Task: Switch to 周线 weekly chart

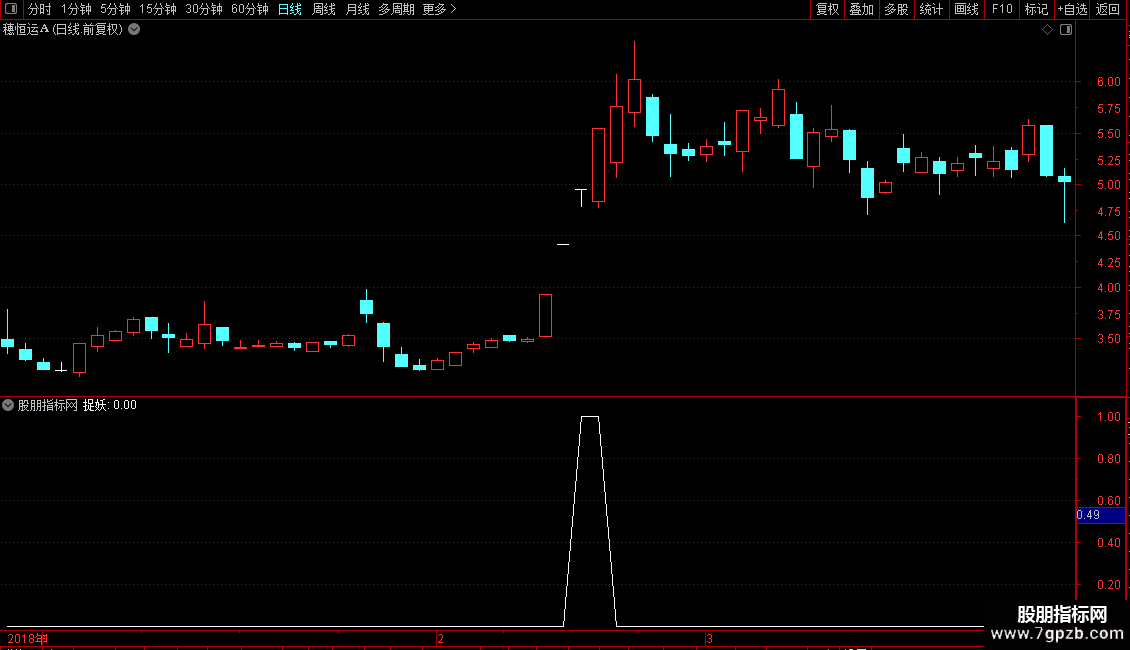Action: (x=324, y=9)
